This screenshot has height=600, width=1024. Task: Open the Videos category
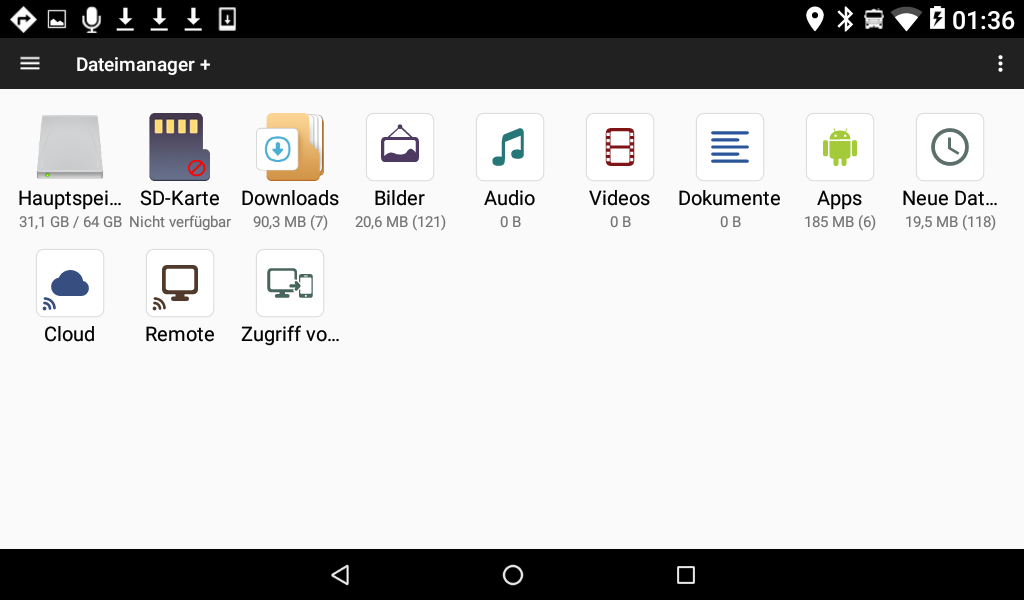coord(620,148)
